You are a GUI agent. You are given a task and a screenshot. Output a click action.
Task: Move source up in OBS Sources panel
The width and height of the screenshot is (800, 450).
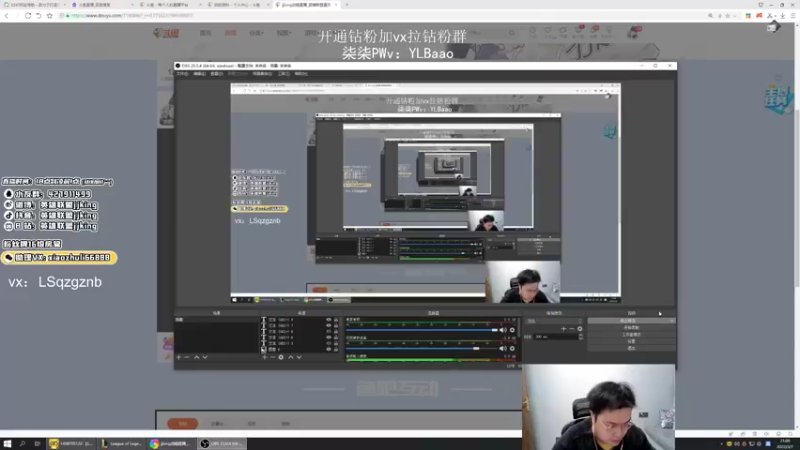click(x=291, y=357)
